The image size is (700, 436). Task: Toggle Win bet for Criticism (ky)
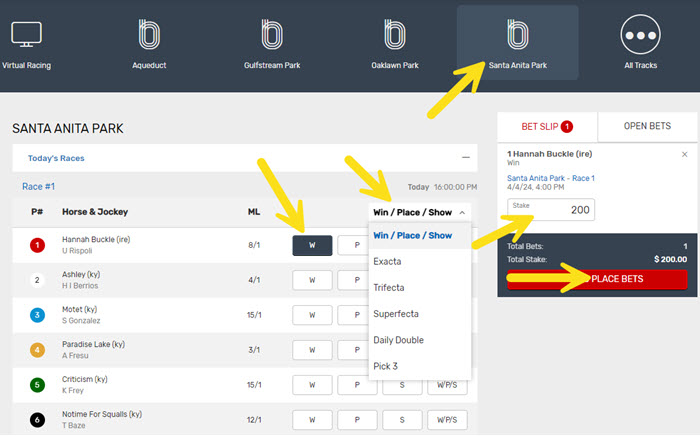point(312,385)
